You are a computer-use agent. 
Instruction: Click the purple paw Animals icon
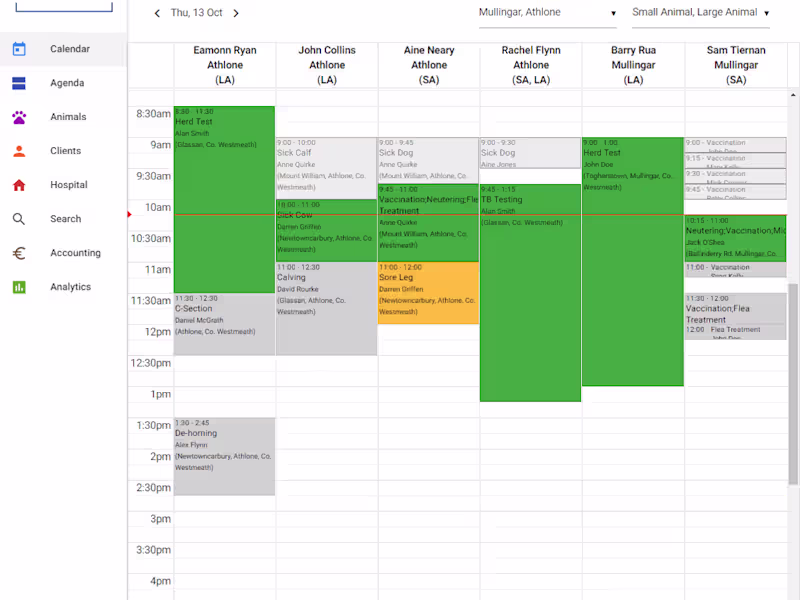pyautogui.click(x=19, y=117)
